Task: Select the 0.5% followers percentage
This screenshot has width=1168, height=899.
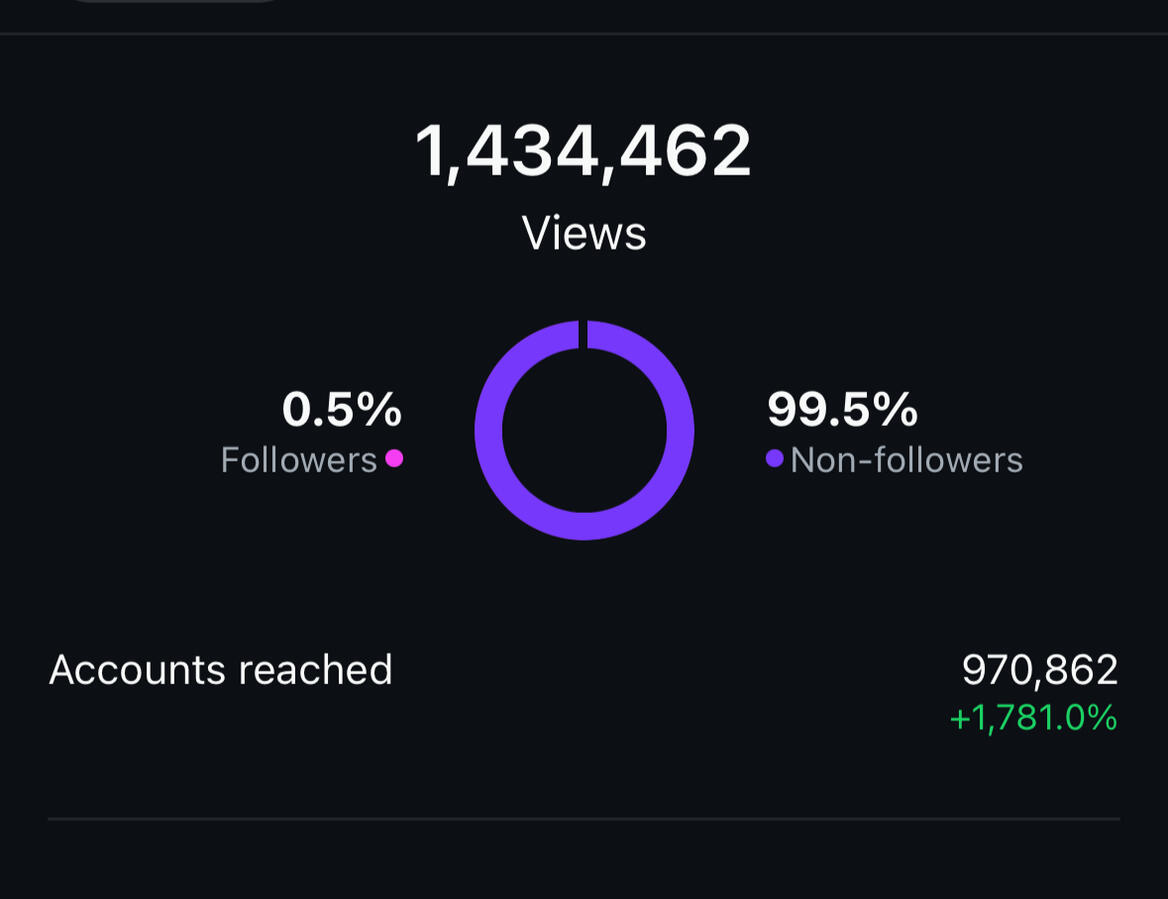Action: coord(342,409)
